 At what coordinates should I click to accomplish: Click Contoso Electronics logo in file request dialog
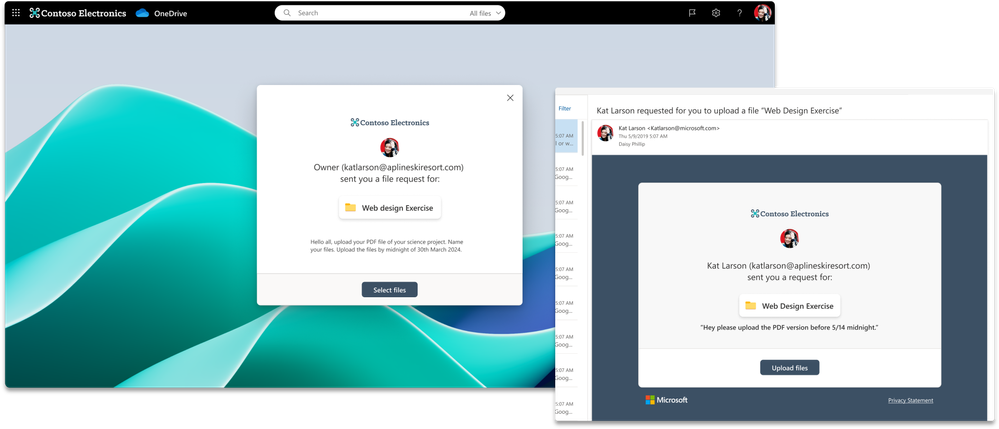click(390, 122)
